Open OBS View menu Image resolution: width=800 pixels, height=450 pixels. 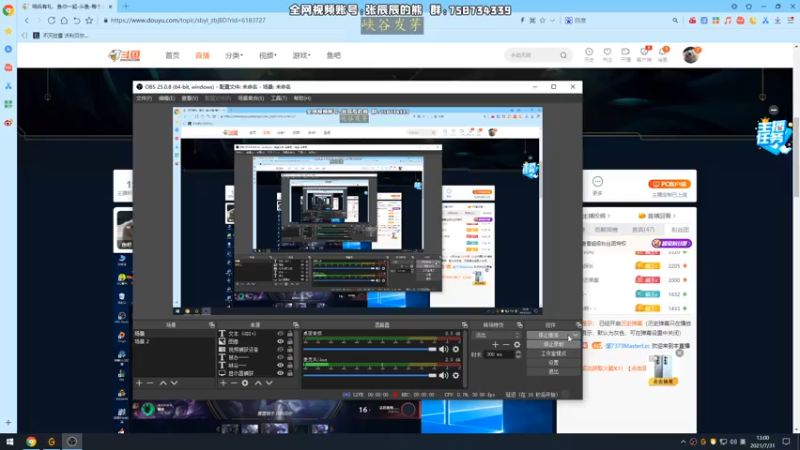189,98
